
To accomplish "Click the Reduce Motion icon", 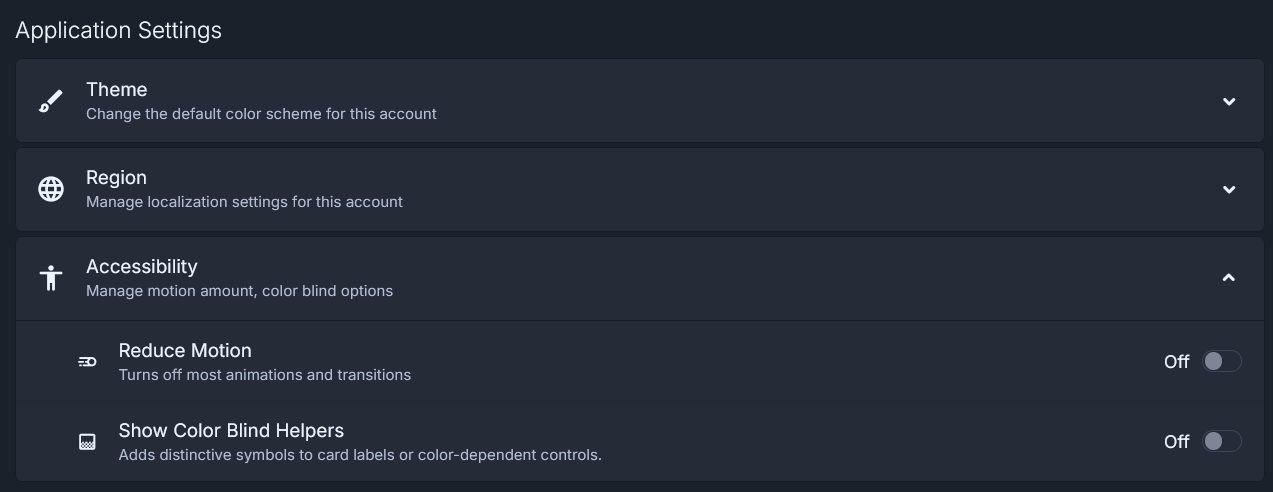I will 88,362.
